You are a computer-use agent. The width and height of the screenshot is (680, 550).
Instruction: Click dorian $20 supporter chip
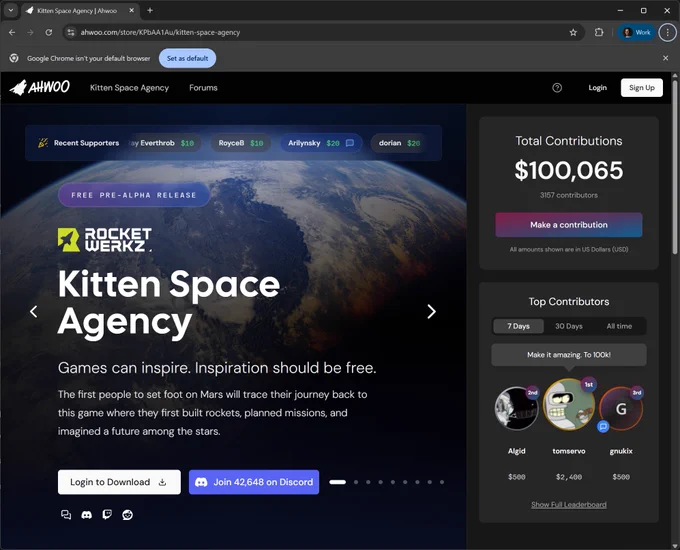point(399,143)
